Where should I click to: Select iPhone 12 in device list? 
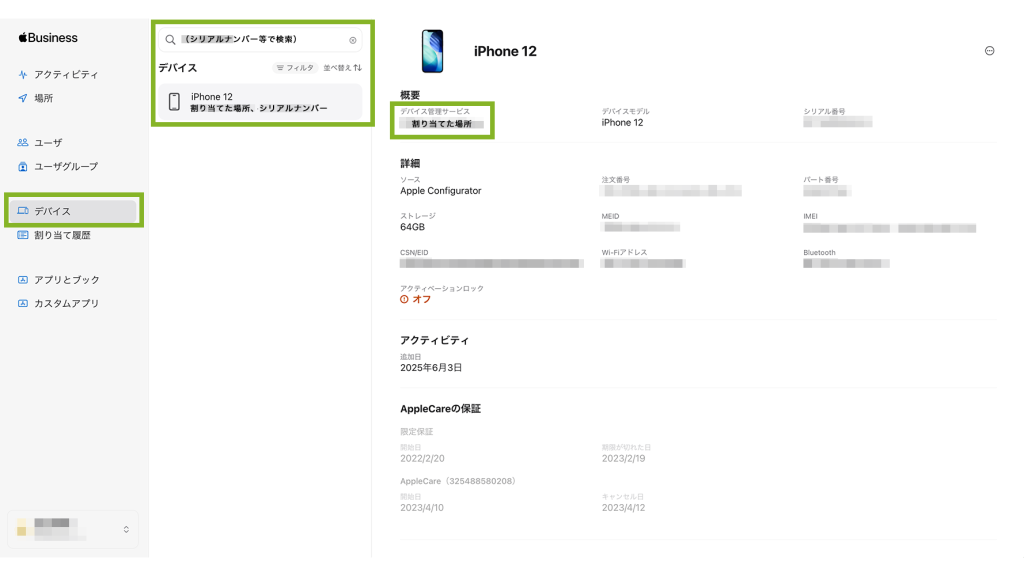click(x=260, y=102)
